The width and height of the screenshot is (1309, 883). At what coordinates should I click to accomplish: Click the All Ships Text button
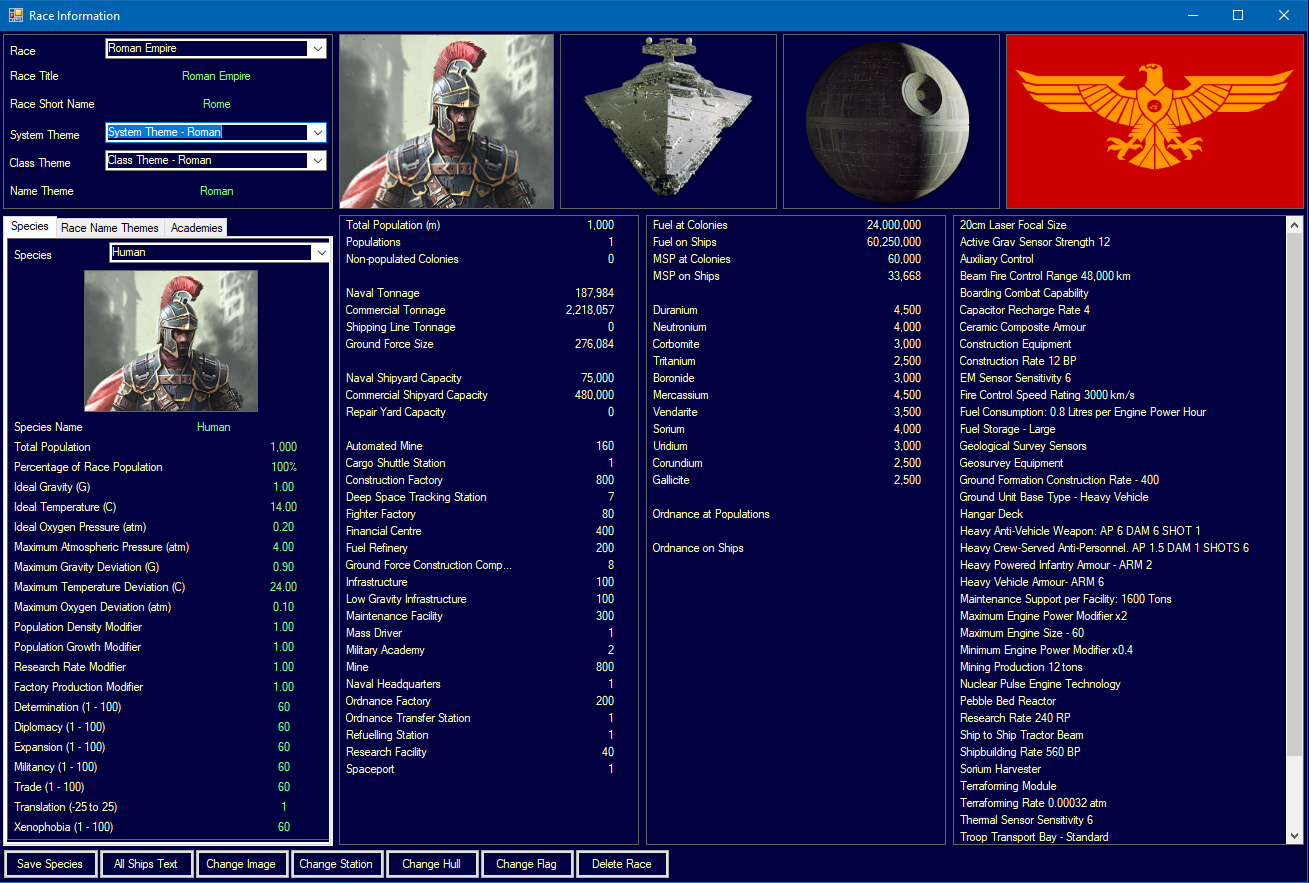point(146,864)
